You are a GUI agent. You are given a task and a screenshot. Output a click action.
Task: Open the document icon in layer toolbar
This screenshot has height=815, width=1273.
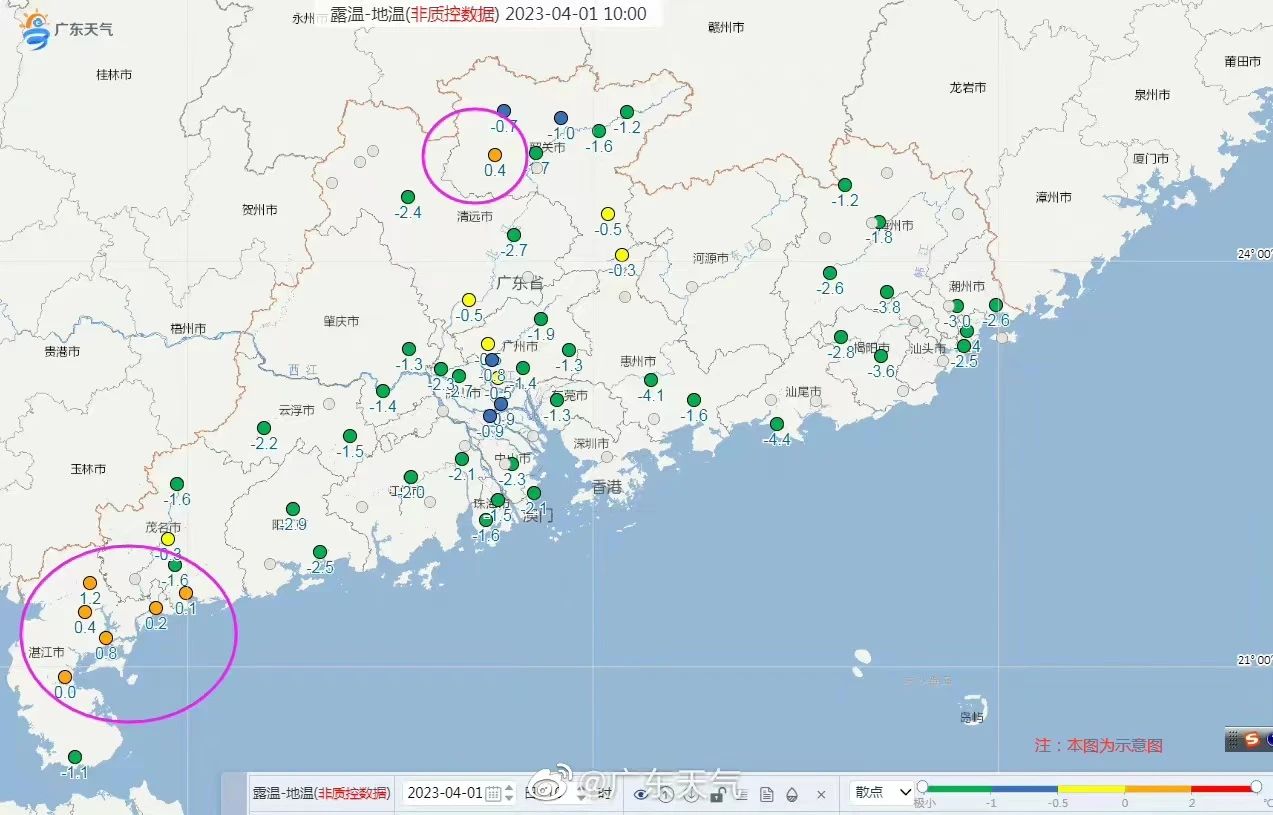coord(767,794)
